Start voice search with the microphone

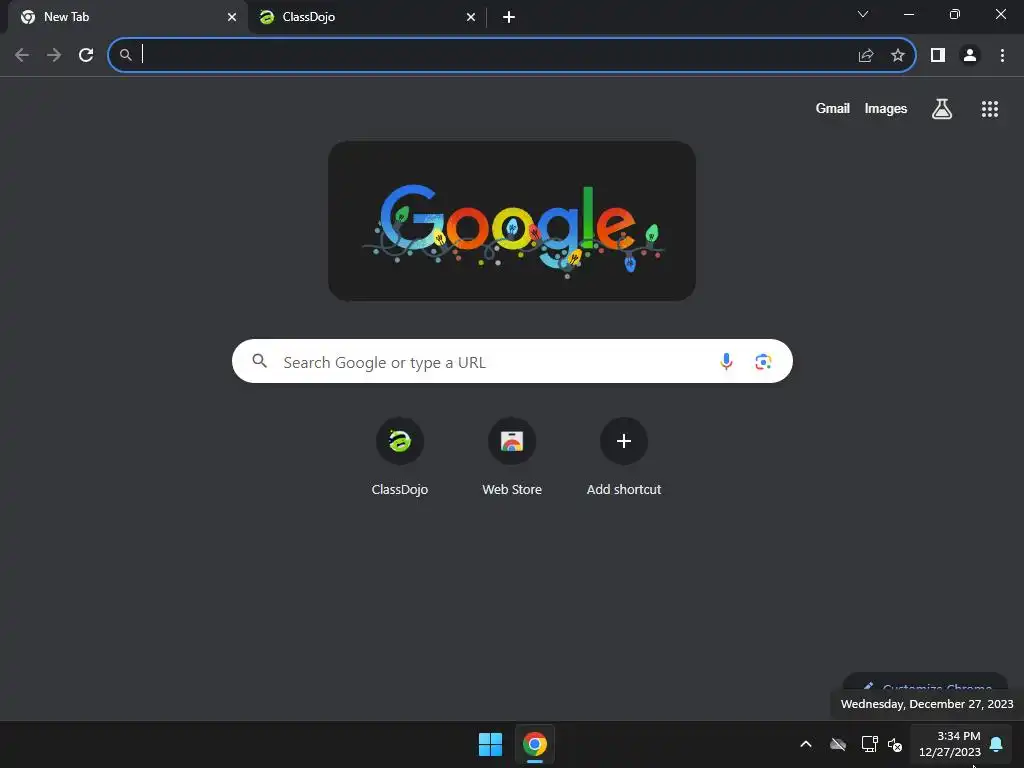click(726, 361)
